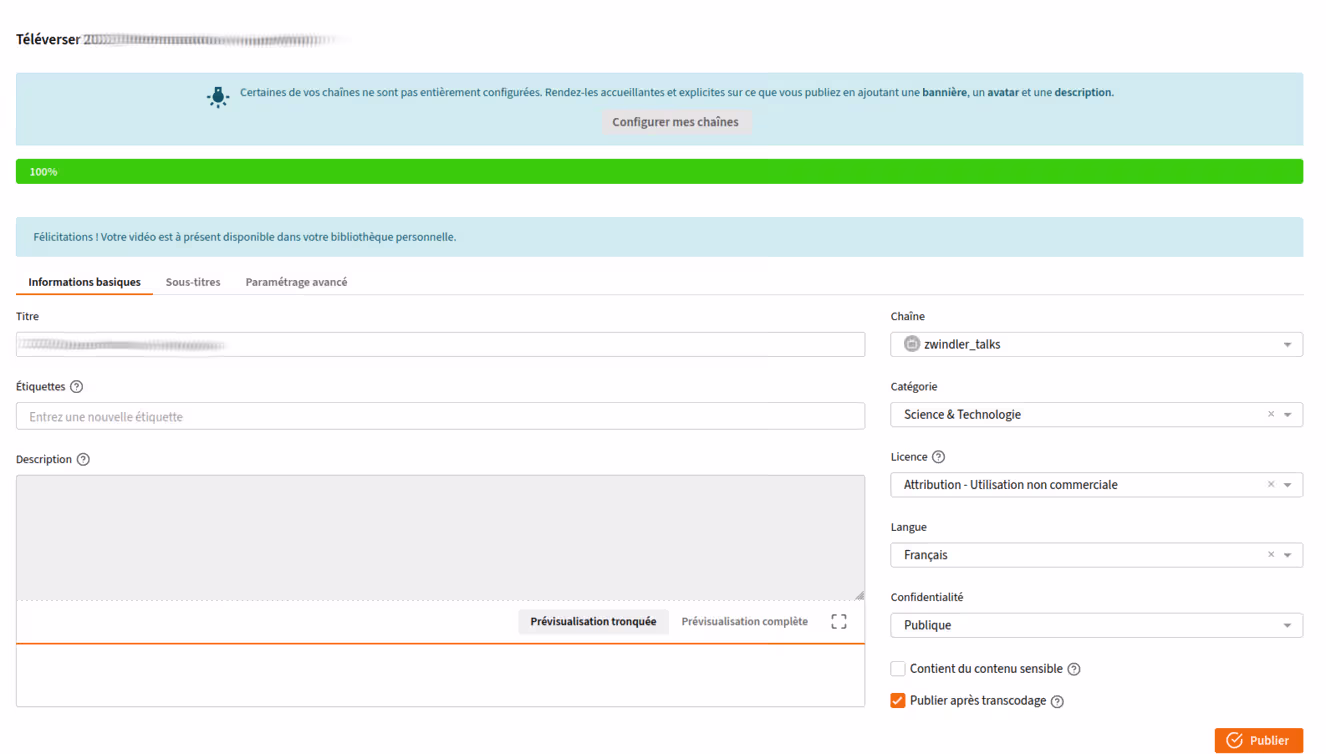Viewport: 1326px width, 754px height.
Task: Open help for Publier après transcodage
Action: 1057,701
